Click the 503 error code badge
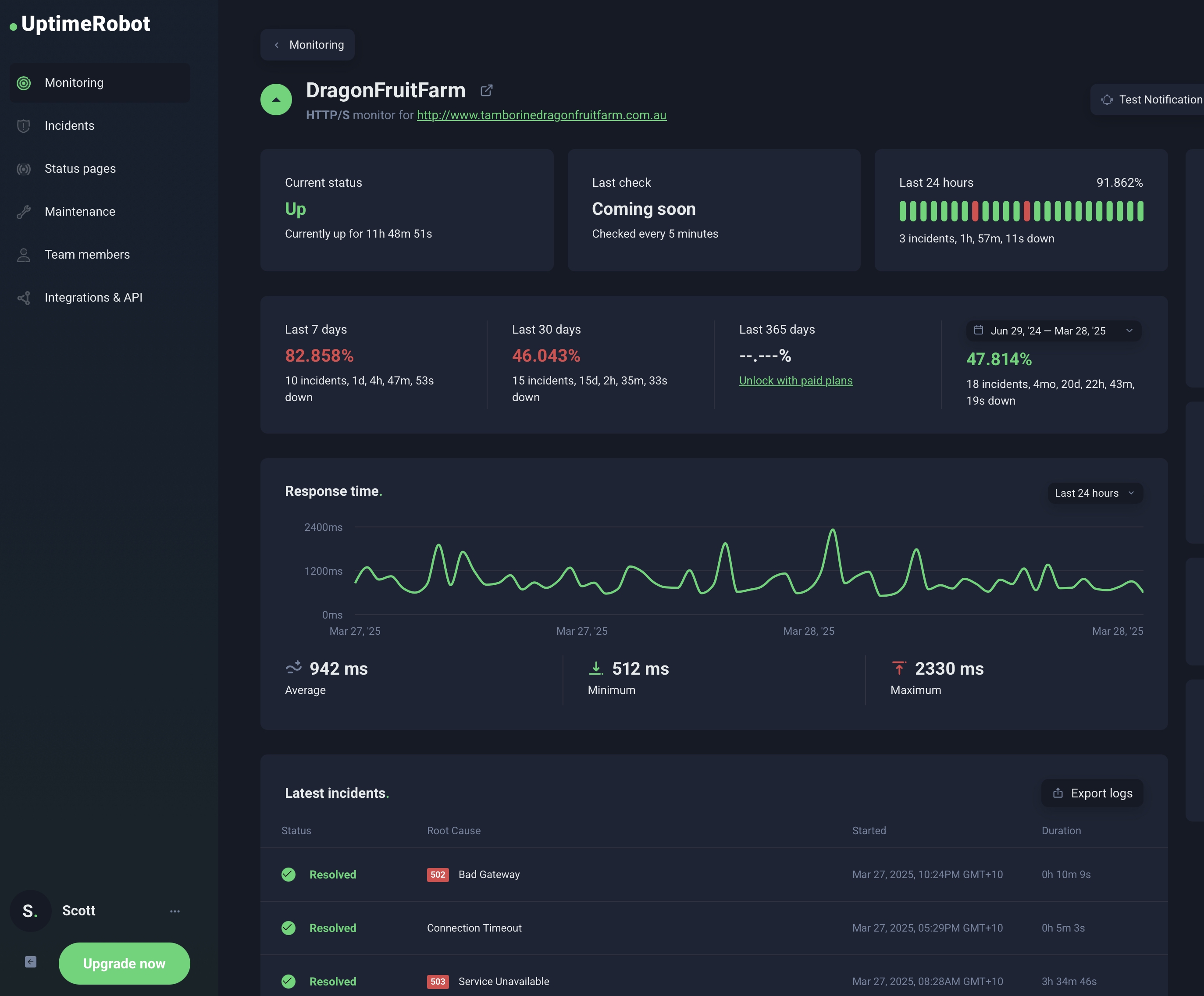Image resolution: width=1204 pixels, height=996 pixels. [x=438, y=982]
